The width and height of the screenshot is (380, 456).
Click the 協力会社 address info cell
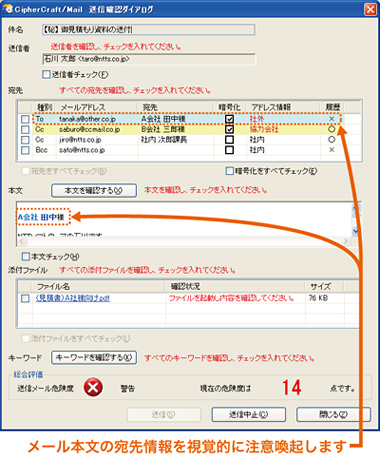click(264, 129)
